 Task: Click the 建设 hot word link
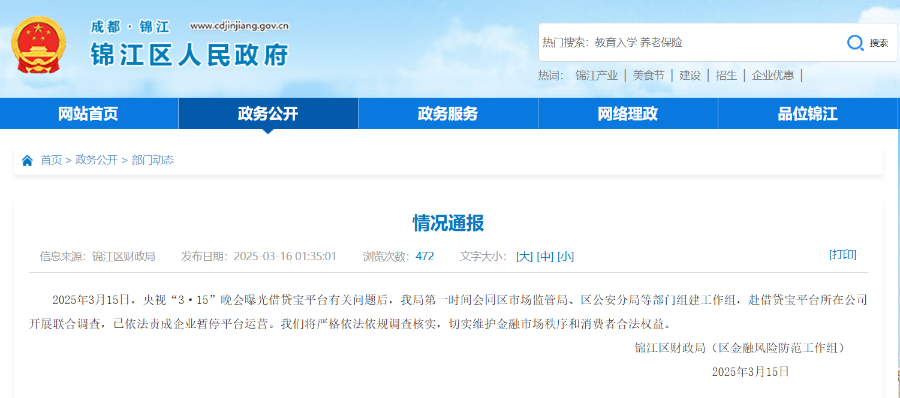click(690, 75)
